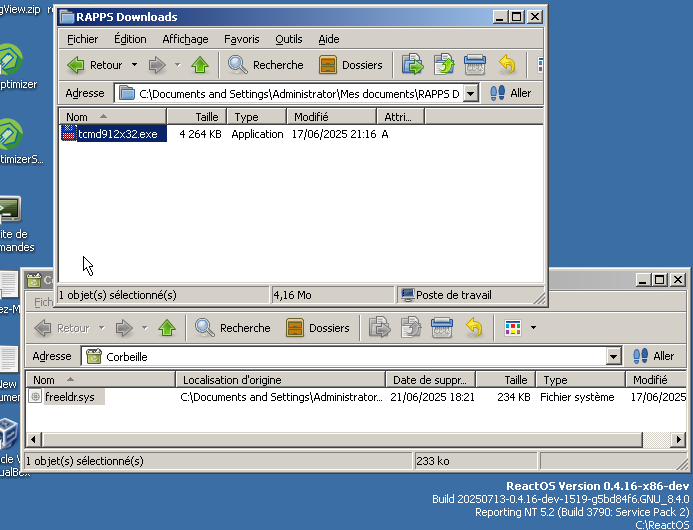This screenshot has height=530, width=693.
Task: Sort by Localisation d'origine column
Action: tap(280, 380)
